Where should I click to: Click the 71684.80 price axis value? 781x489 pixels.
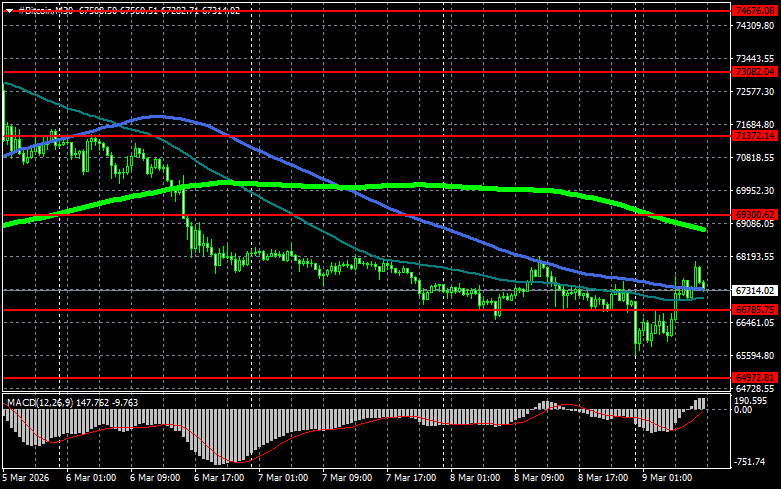(x=755, y=124)
